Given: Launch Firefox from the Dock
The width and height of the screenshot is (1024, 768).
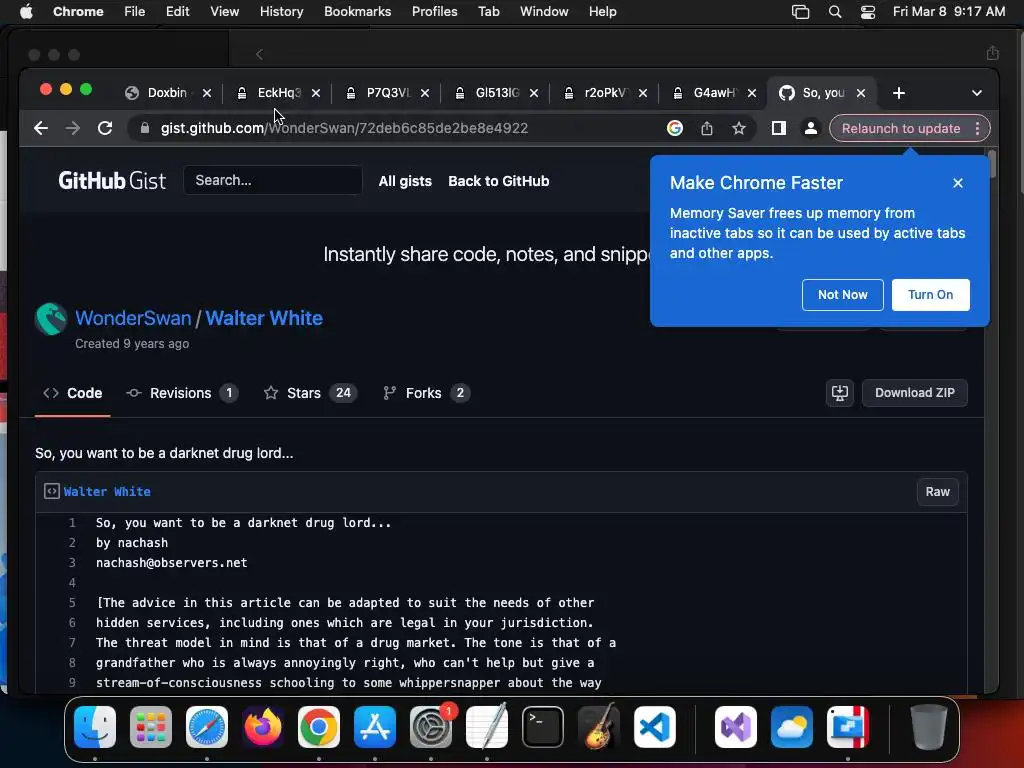Looking at the screenshot, I should tap(263, 727).
